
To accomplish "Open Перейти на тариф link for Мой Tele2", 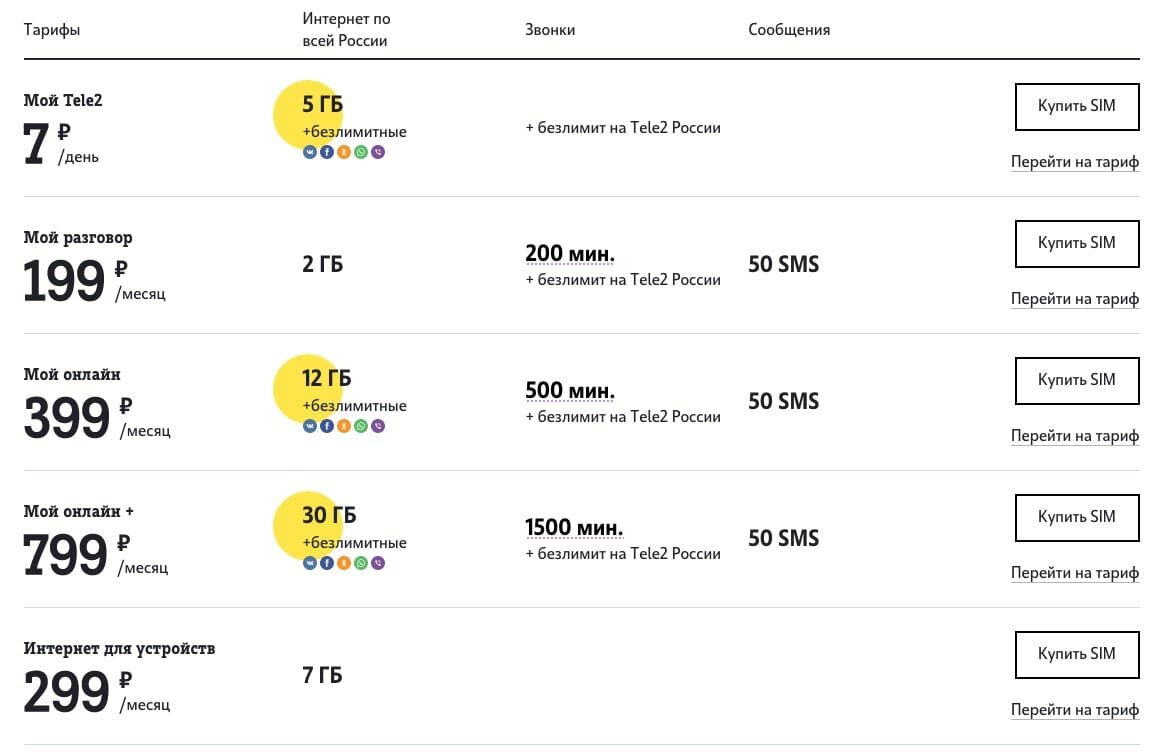I will pos(1074,162).
